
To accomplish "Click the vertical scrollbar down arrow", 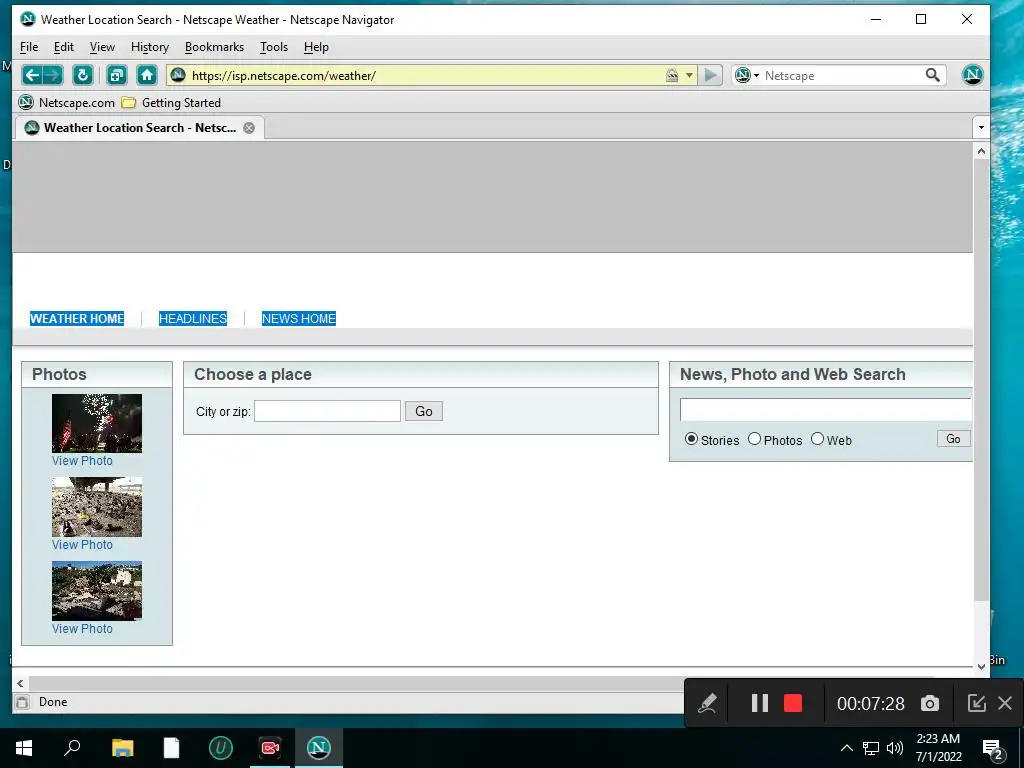I will [x=981, y=666].
